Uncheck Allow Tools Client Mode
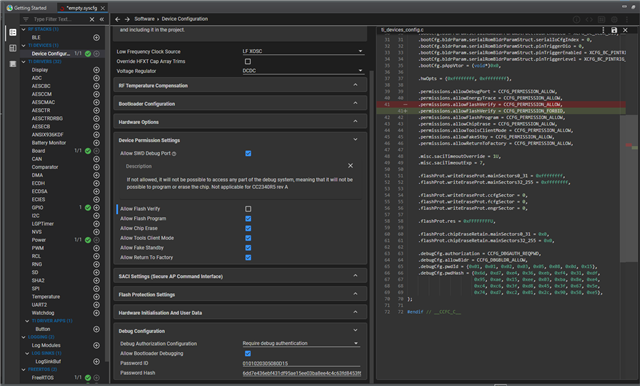This screenshot has width=640, height=386. [248, 238]
